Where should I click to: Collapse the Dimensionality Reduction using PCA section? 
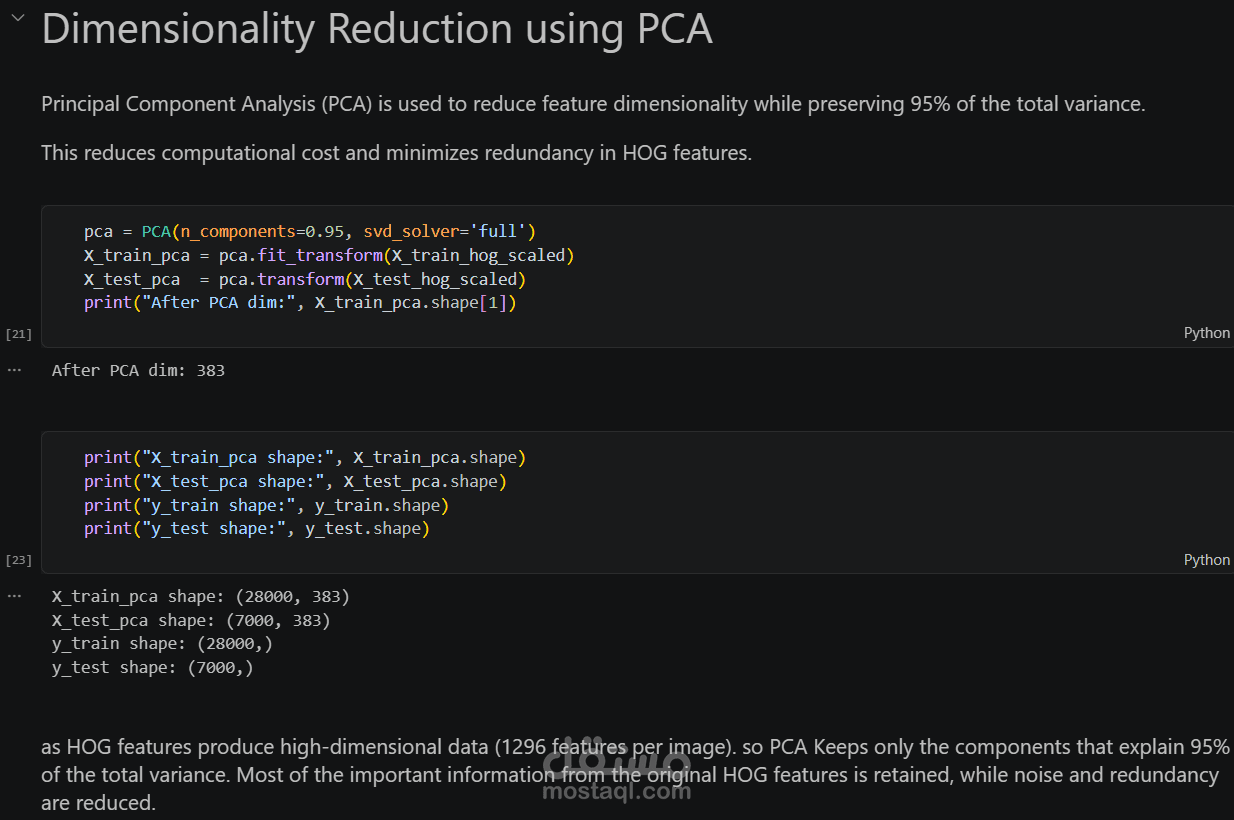pos(15,23)
